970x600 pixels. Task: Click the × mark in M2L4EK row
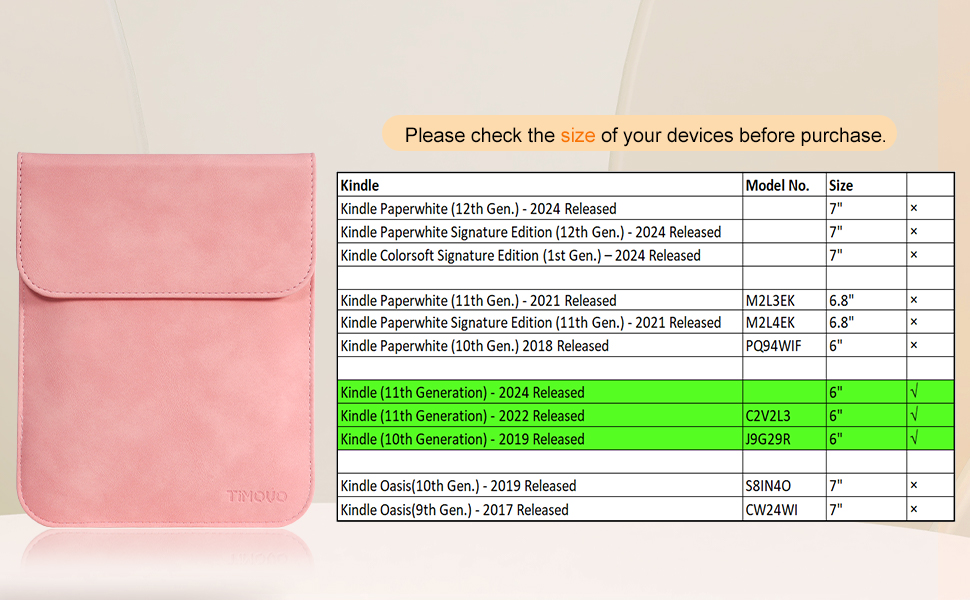pos(914,322)
